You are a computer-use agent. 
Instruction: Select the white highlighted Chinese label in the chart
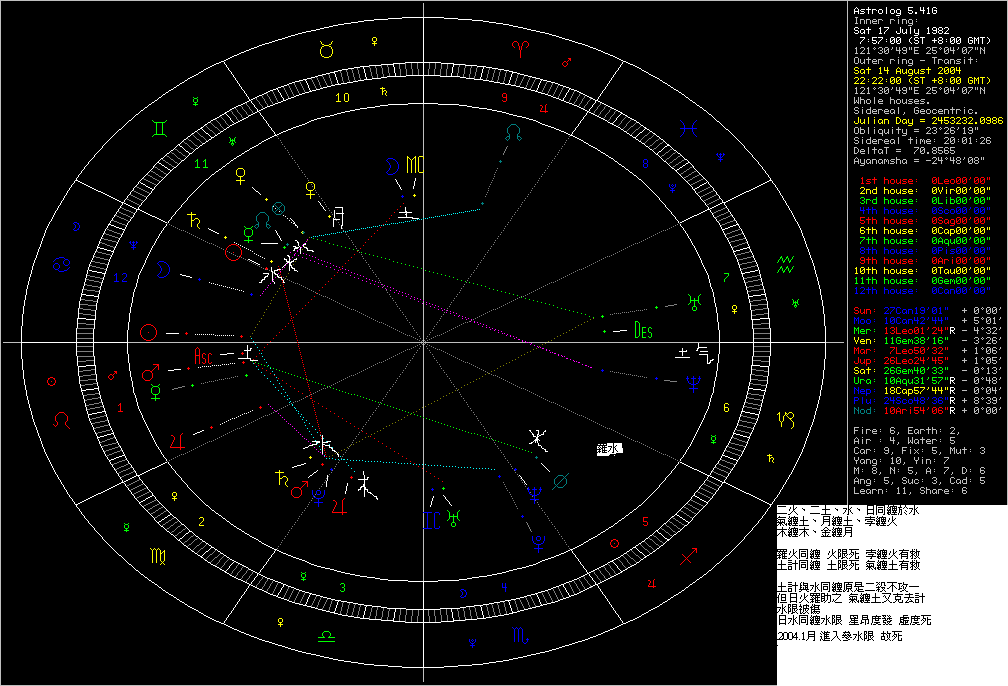tap(608, 449)
